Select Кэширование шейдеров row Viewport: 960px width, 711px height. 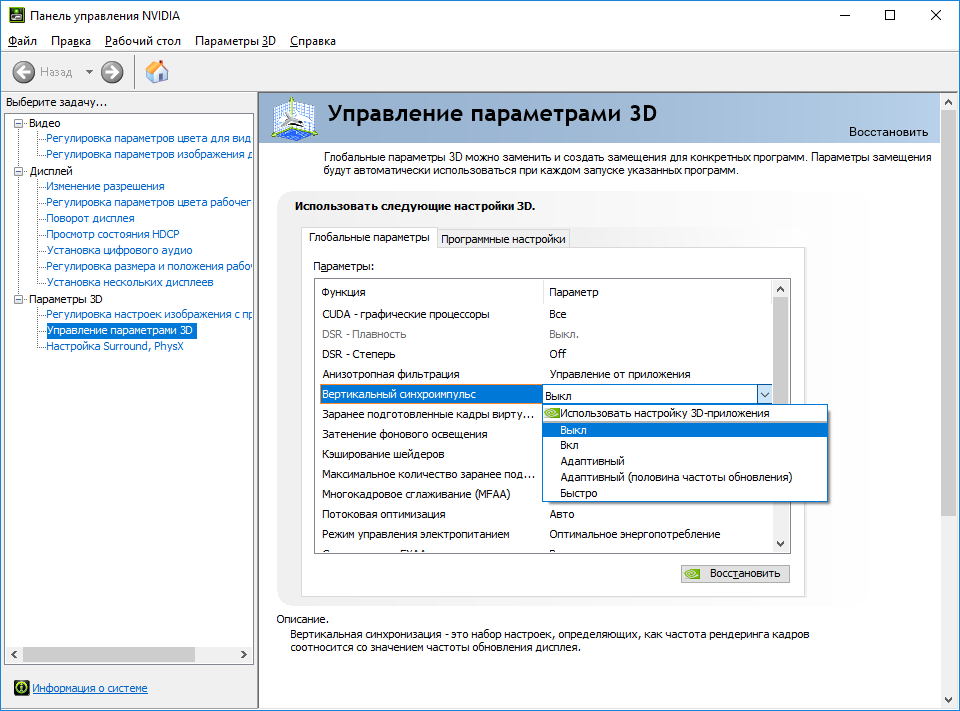point(431,454)
